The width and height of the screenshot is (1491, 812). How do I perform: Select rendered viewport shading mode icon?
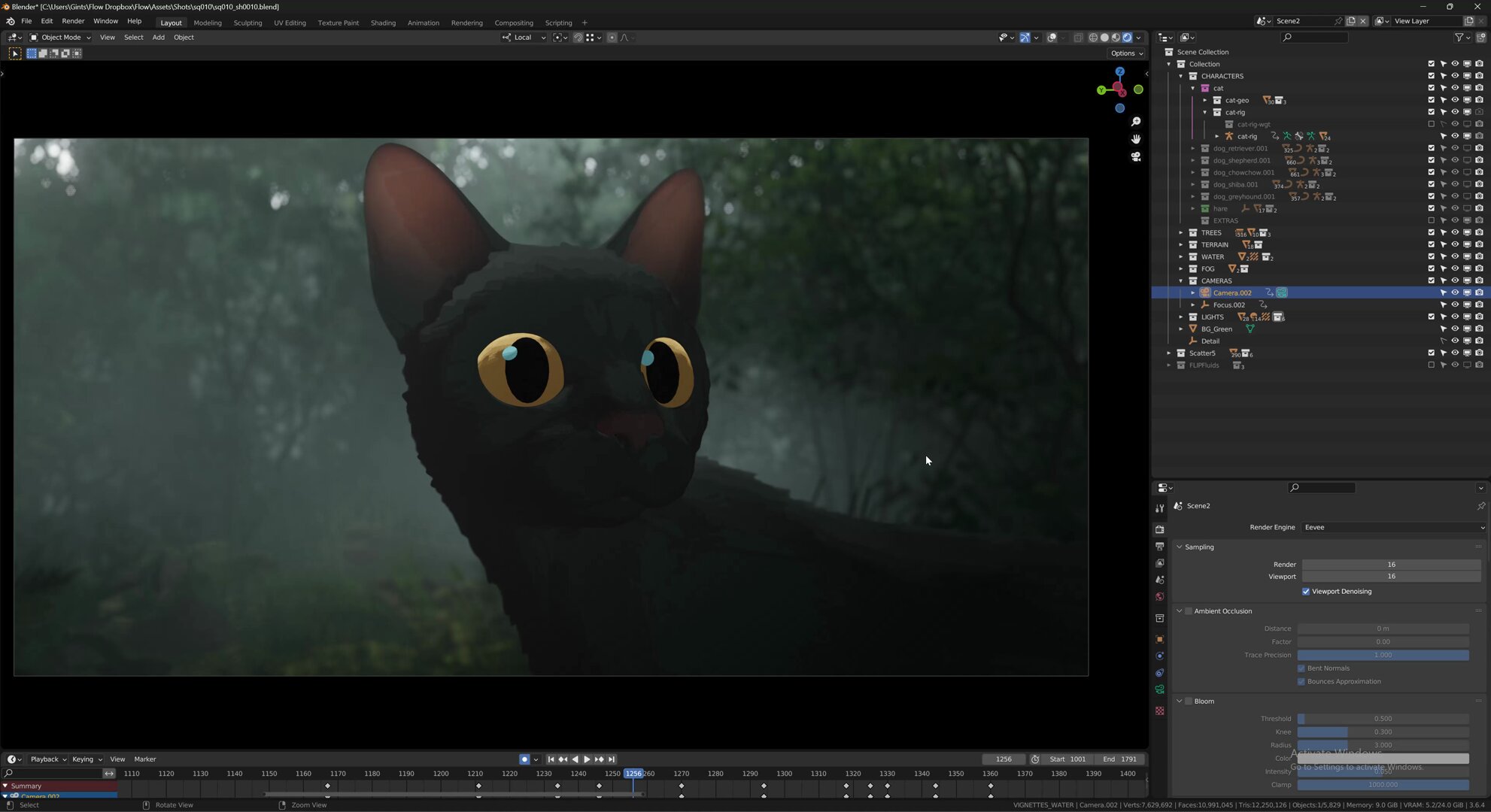[1127, 38]
